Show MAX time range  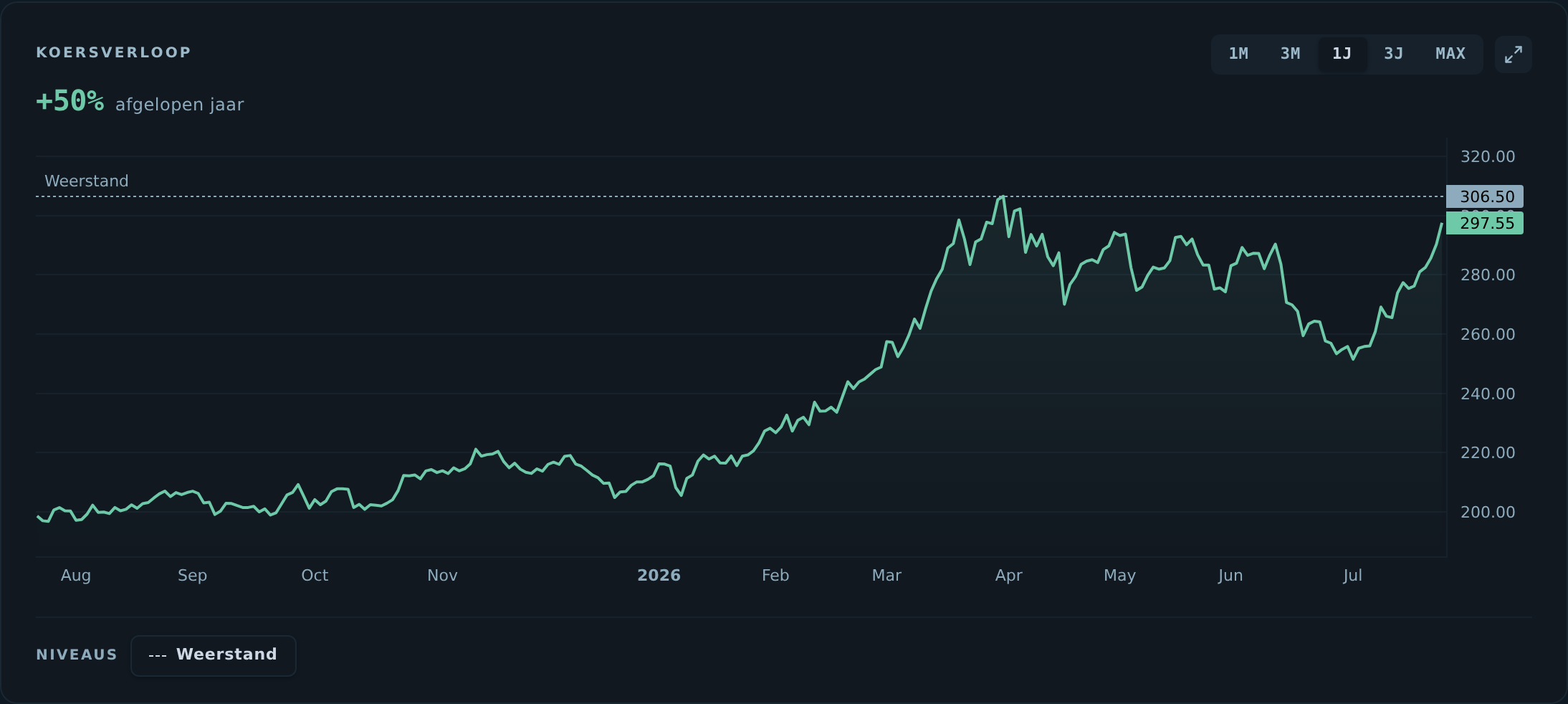coord(1450,54)
